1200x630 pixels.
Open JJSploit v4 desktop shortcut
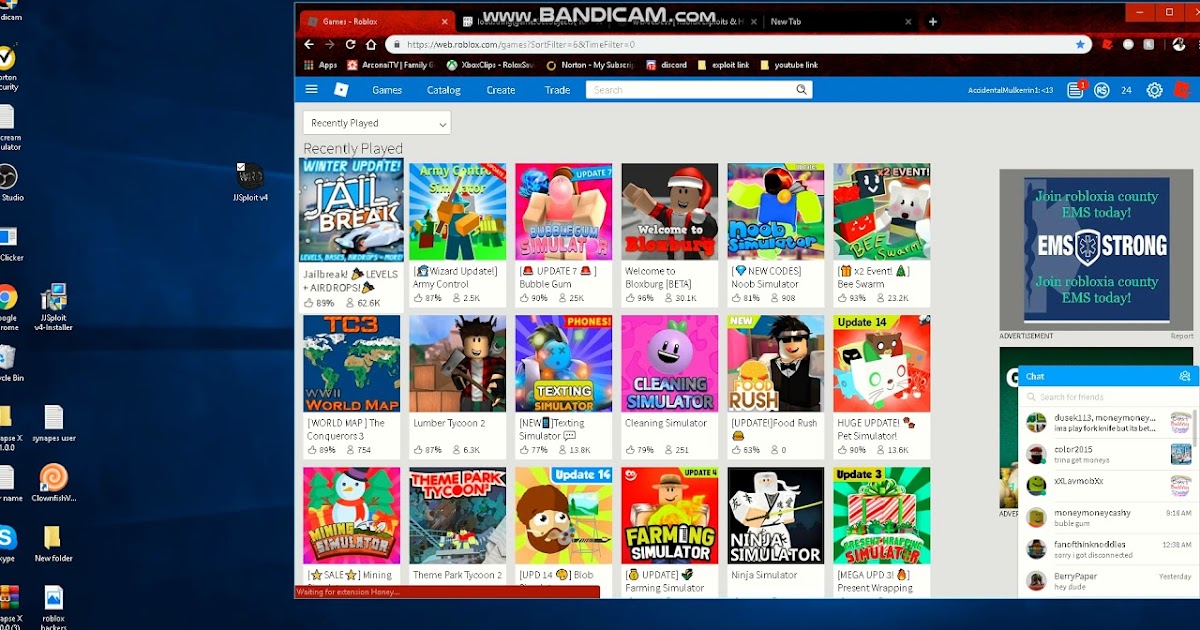tap(250, 181)
